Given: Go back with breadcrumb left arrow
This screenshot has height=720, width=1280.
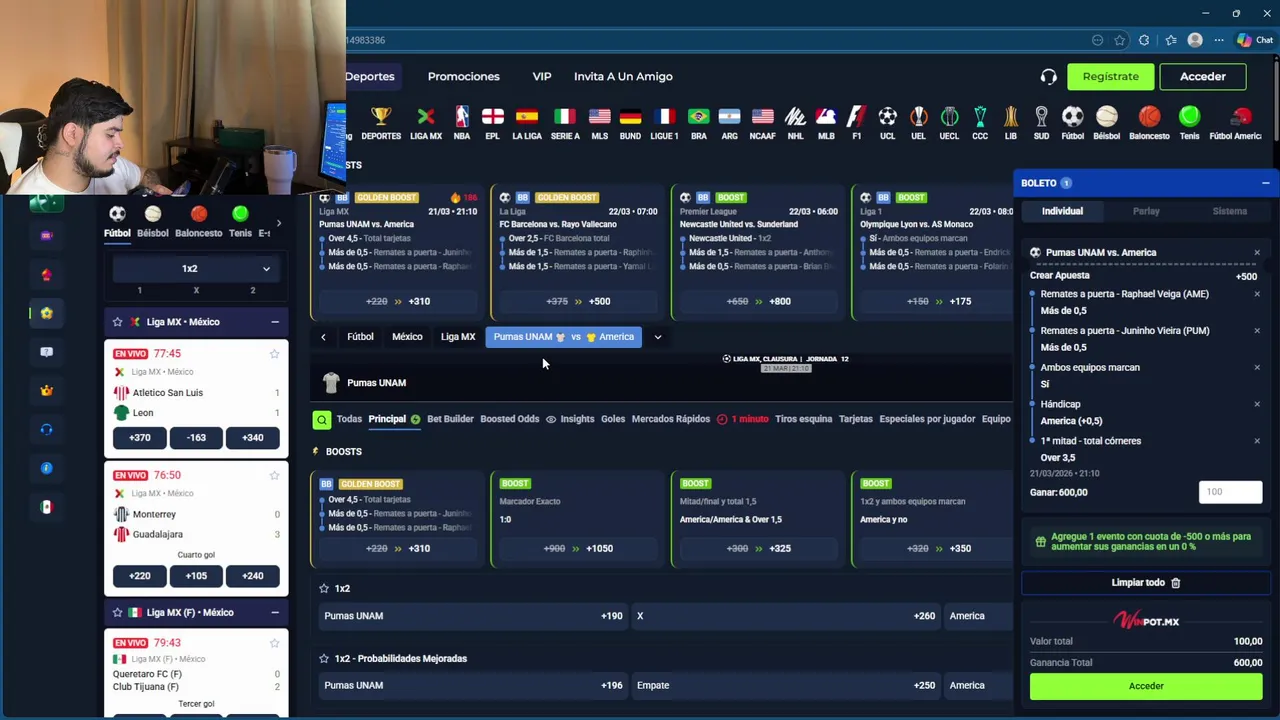Looking at the screenshot, I should coord(323,337).
